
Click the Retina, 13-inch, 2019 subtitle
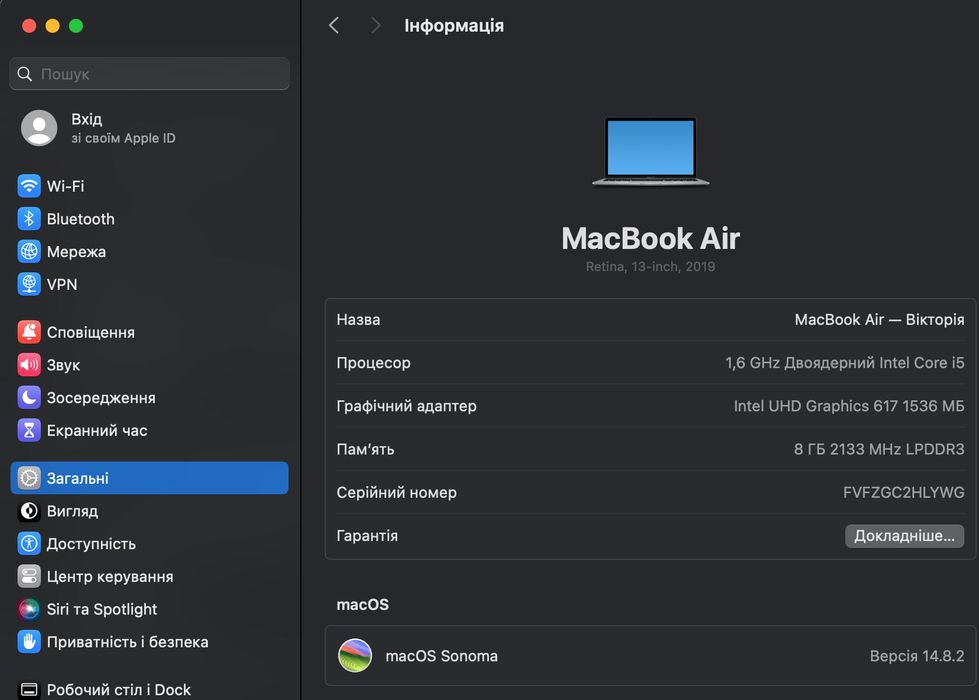click(651, 267)
